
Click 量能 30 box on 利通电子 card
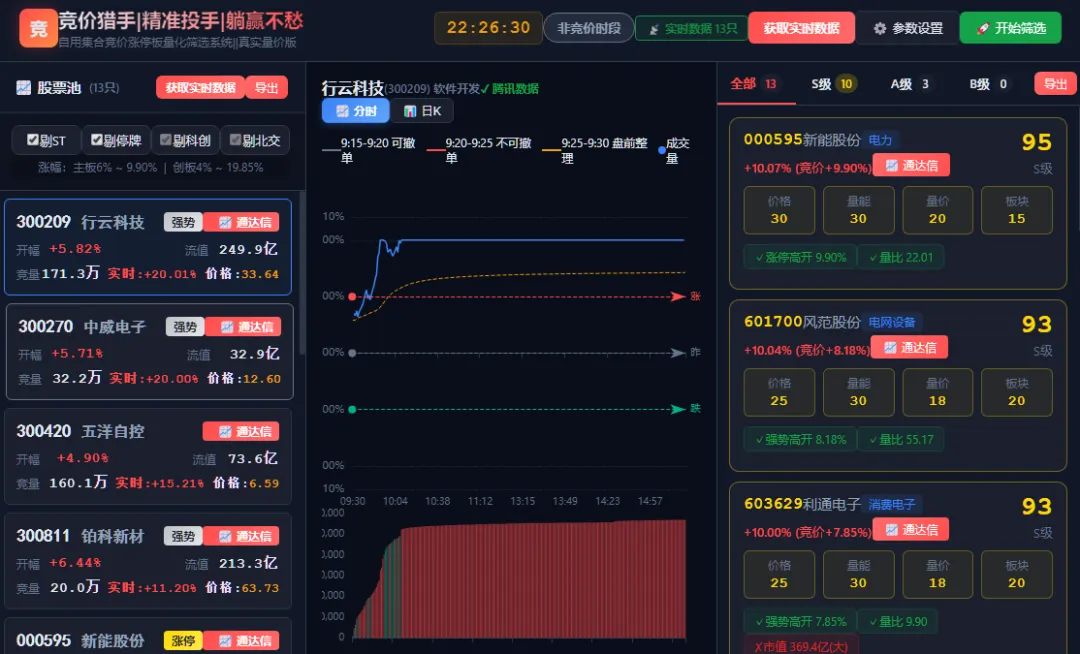point(858,575)
